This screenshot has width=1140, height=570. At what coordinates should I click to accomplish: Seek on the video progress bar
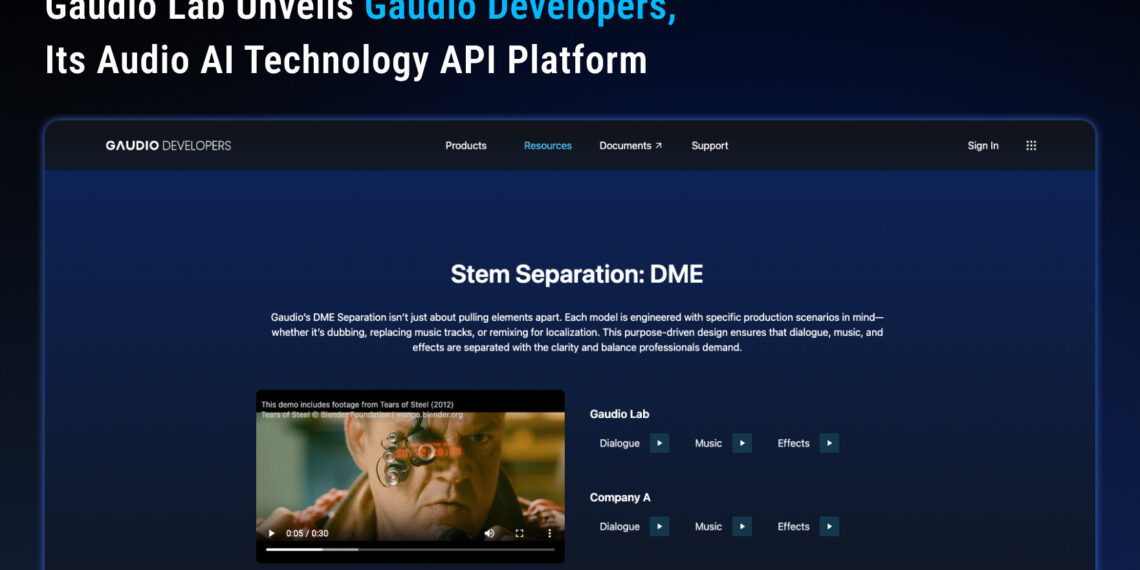[410, 550]
